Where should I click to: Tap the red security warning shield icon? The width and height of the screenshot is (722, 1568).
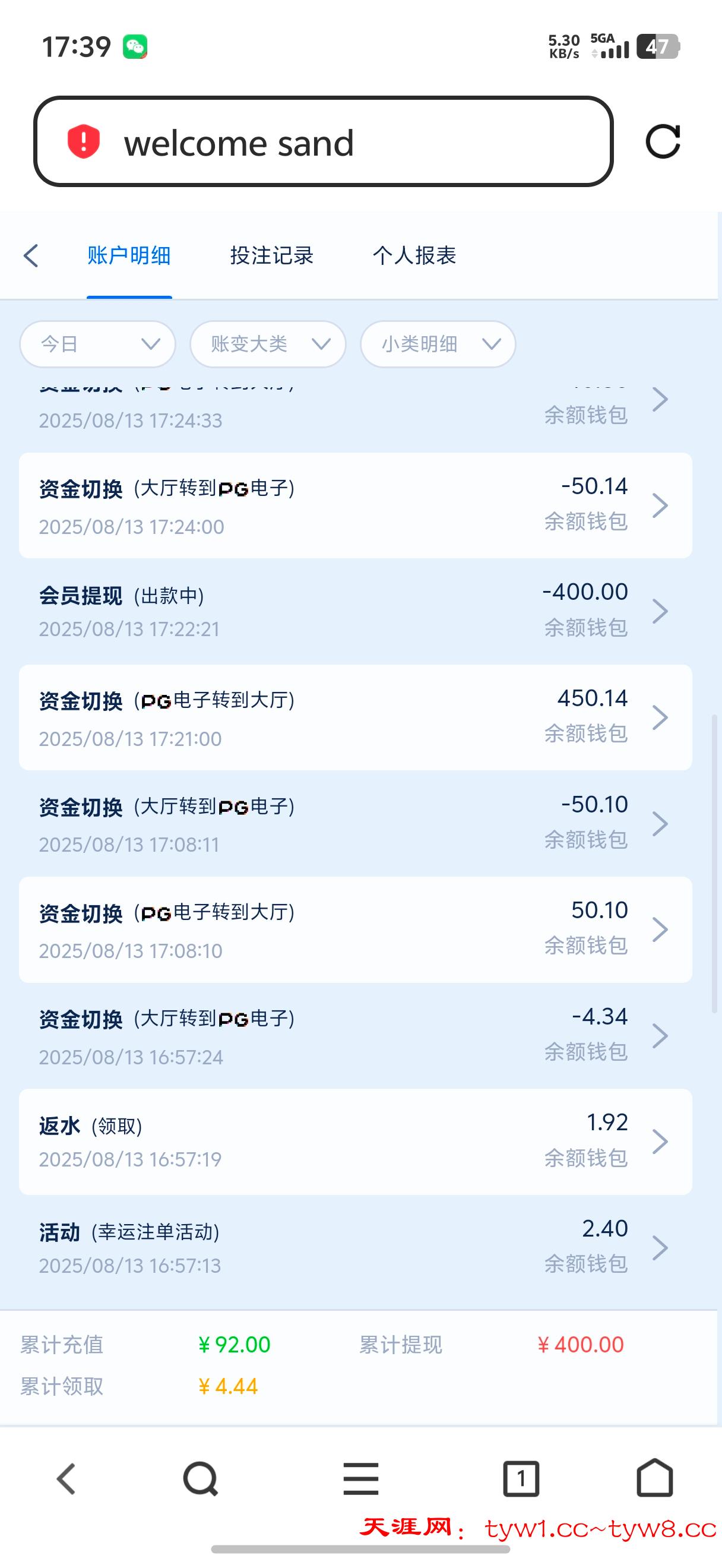(83, 142)
